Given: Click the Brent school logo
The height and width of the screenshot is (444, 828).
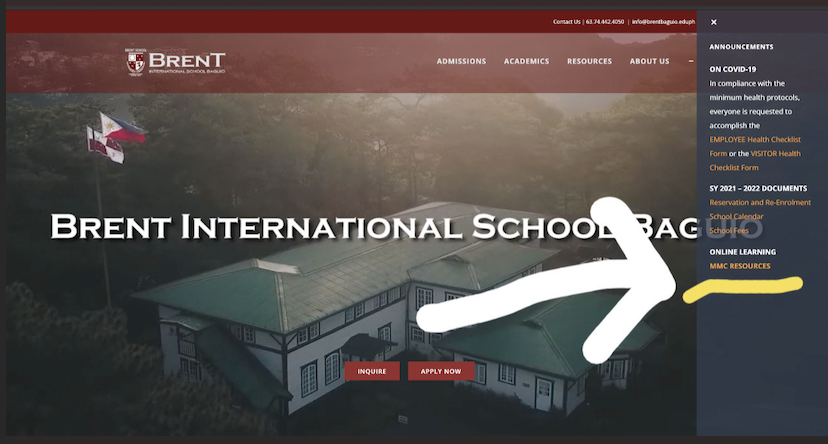Looking at the screenshot, I should 176,62.
